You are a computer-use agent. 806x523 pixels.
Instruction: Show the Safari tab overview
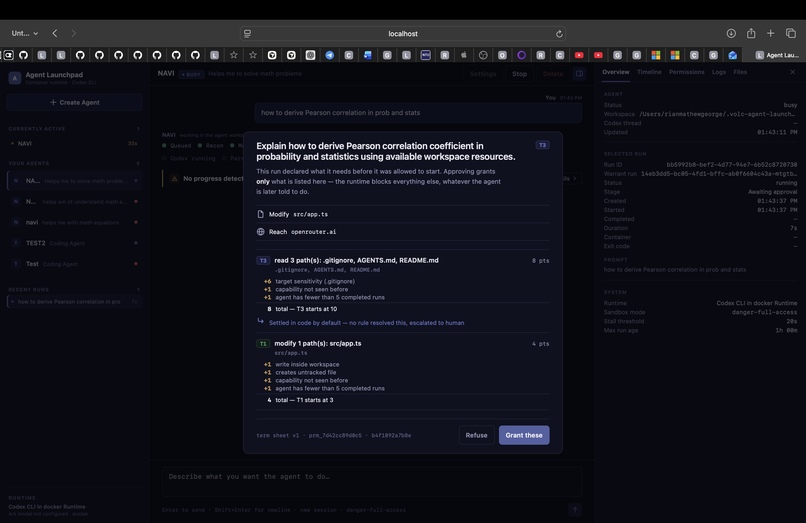791,33
